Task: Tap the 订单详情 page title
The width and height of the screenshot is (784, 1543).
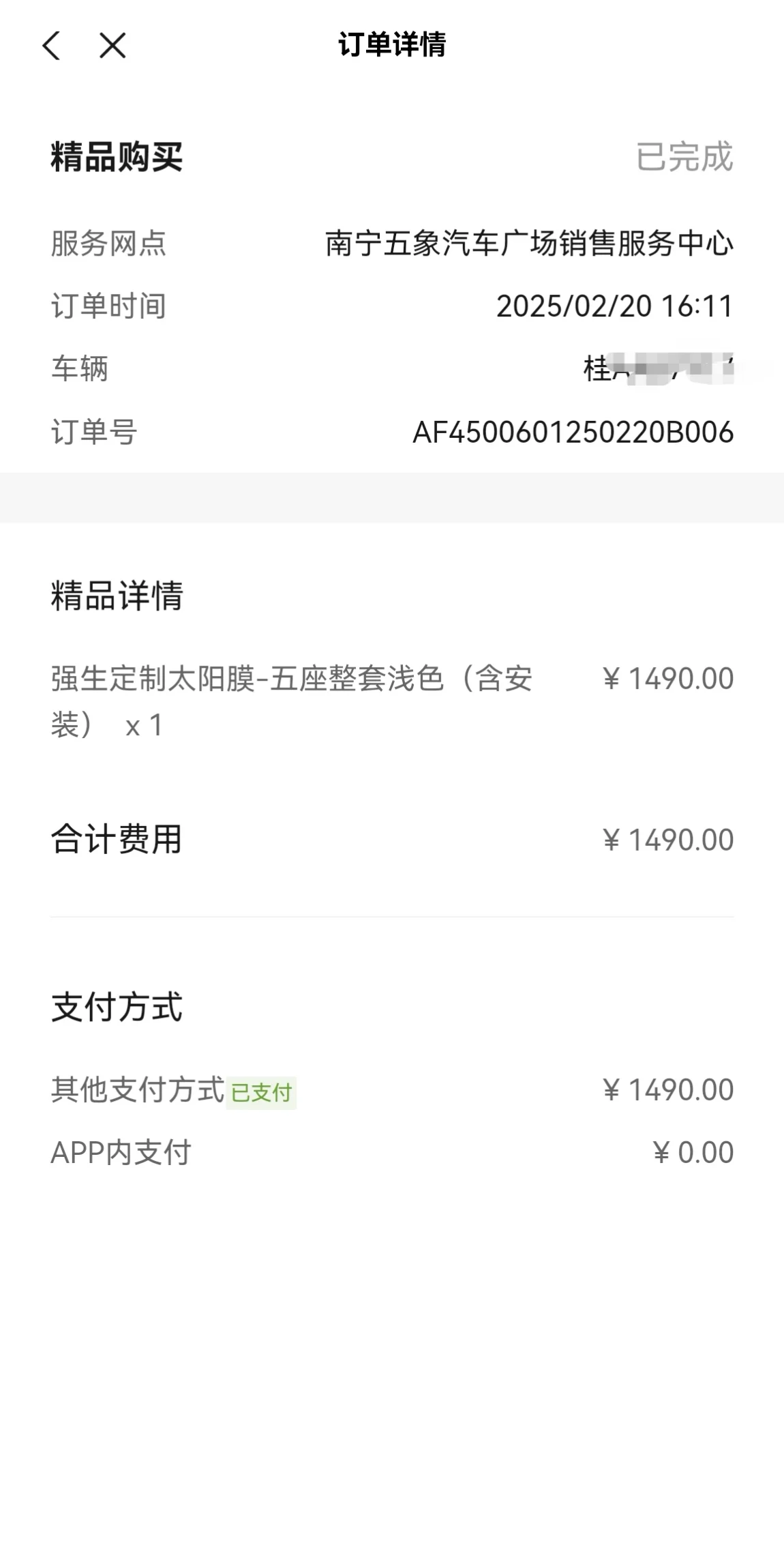Action: click(x=392, y=45)
